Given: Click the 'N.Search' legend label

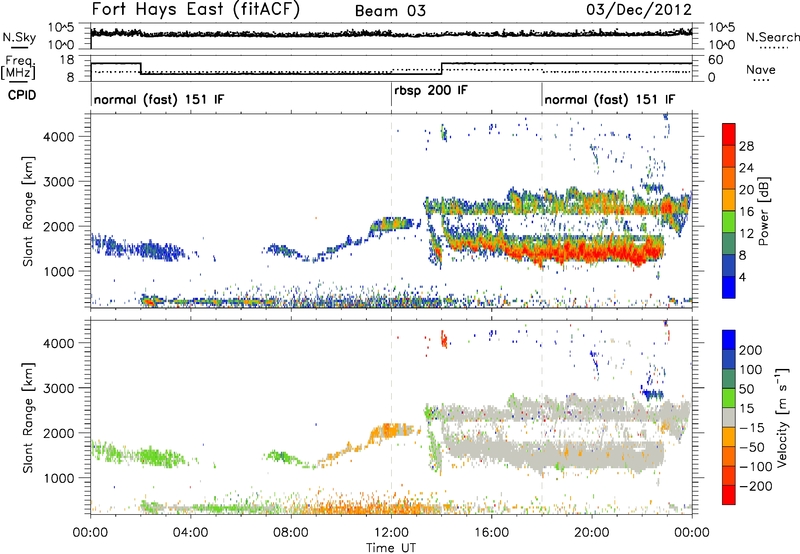Looking at the screenshot, I should 772,37.
